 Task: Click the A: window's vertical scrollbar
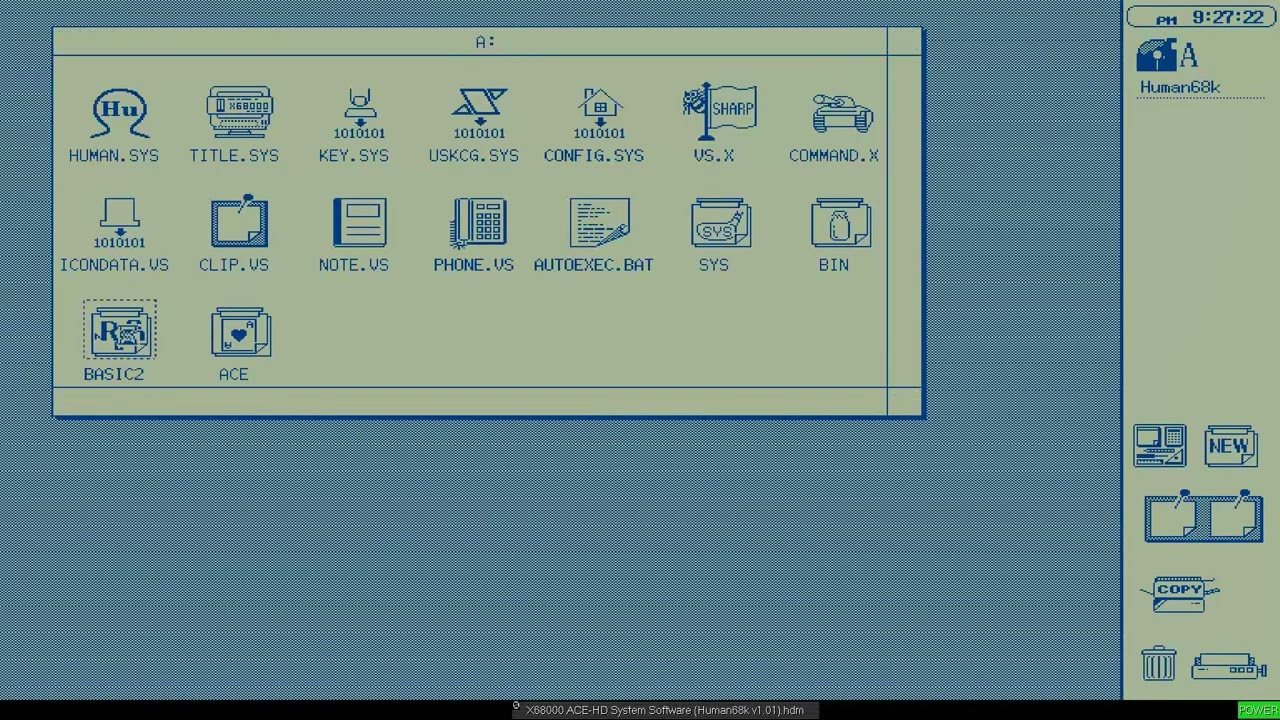[904, 221]
